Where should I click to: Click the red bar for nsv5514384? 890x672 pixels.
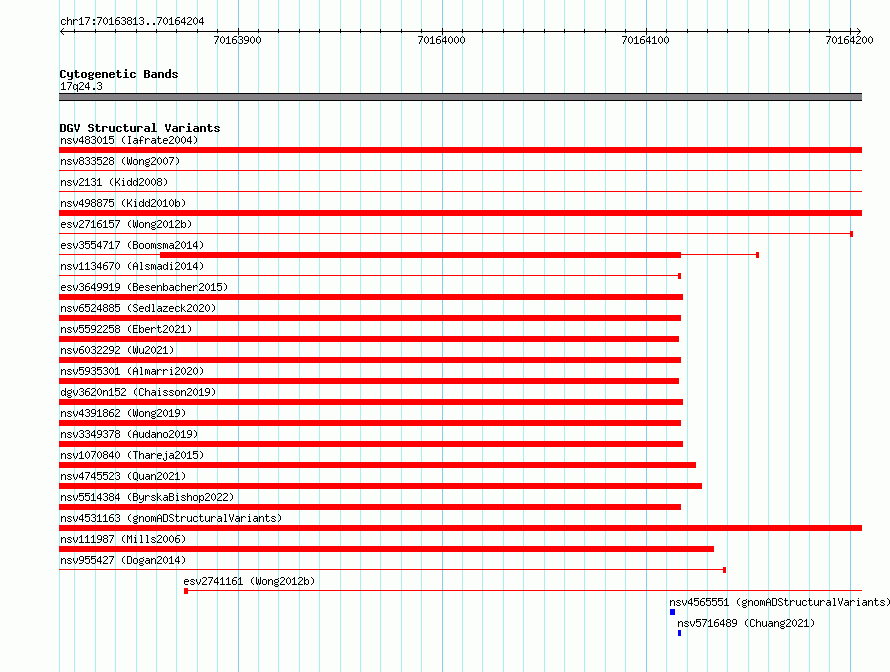coord(370,507)
